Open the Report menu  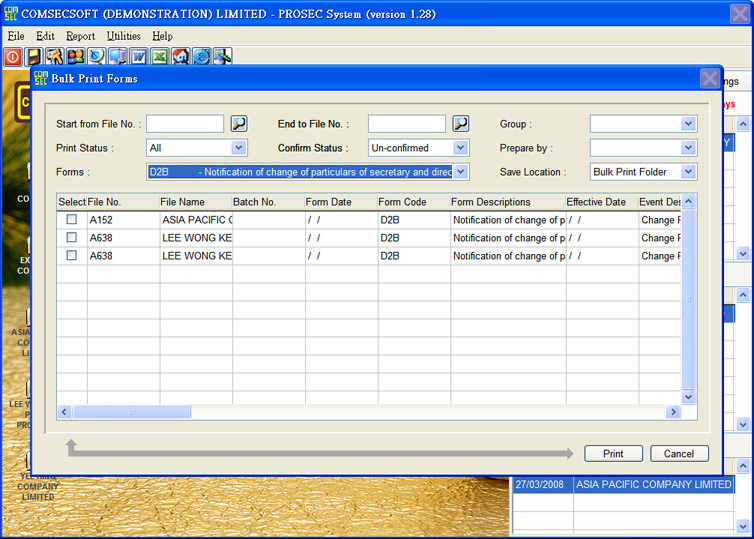pyautogui.click(x=80, y=36)
